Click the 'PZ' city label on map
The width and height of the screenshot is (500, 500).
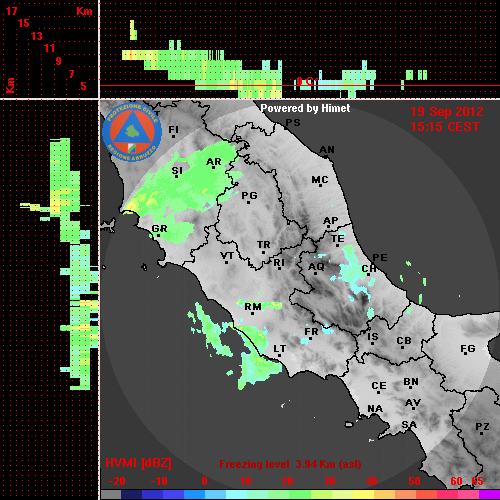pos(482,427)
